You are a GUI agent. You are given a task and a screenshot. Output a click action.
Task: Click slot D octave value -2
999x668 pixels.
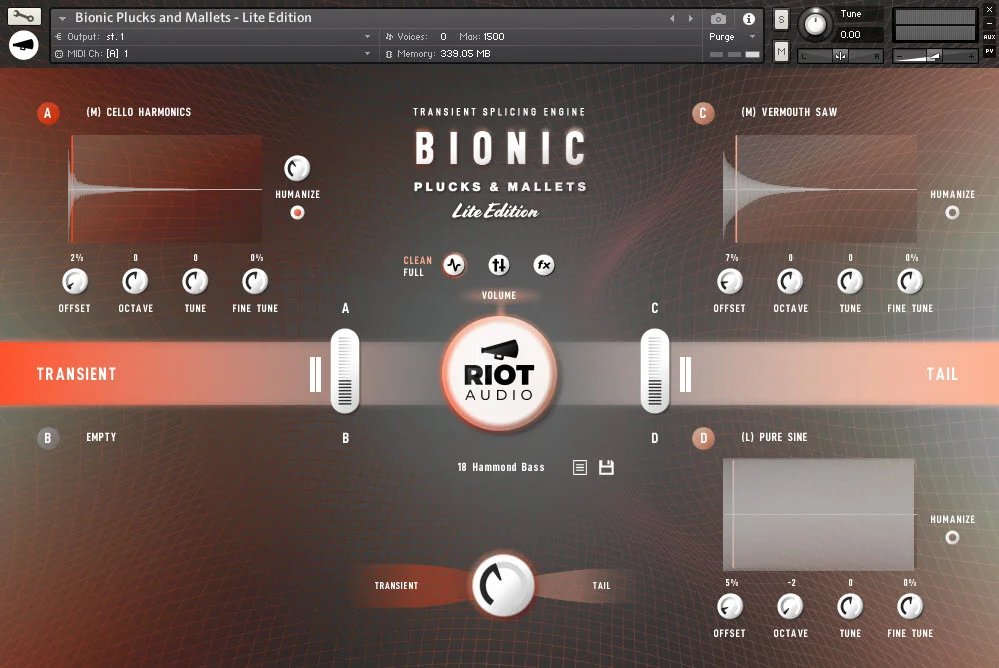[791, 583]
